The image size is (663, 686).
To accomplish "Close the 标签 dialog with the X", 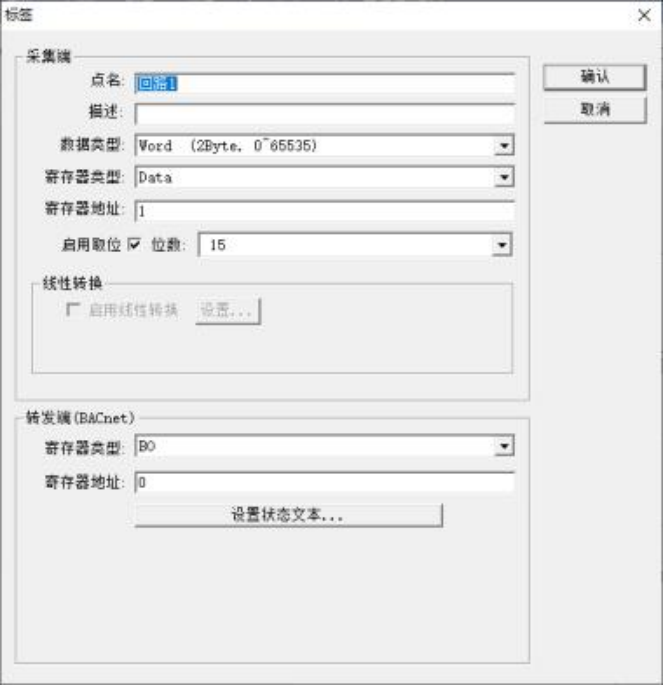I will click(644, 16).
